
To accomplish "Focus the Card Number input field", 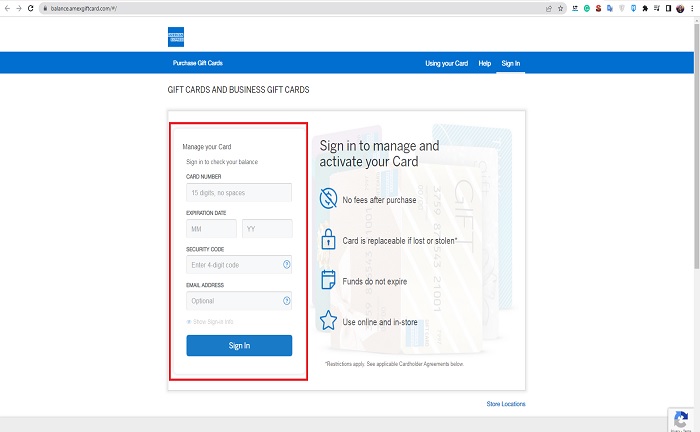I will [239, 192].
